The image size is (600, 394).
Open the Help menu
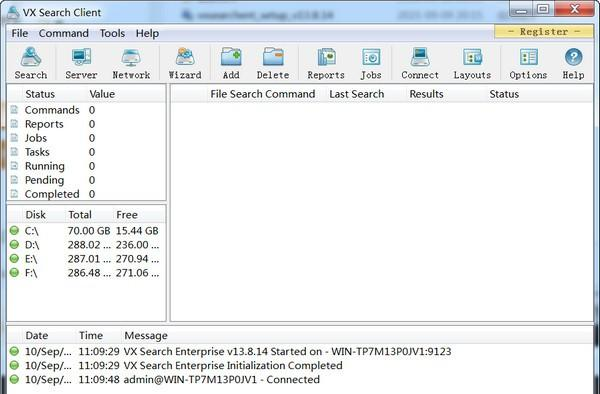click(x=147, y=33)
